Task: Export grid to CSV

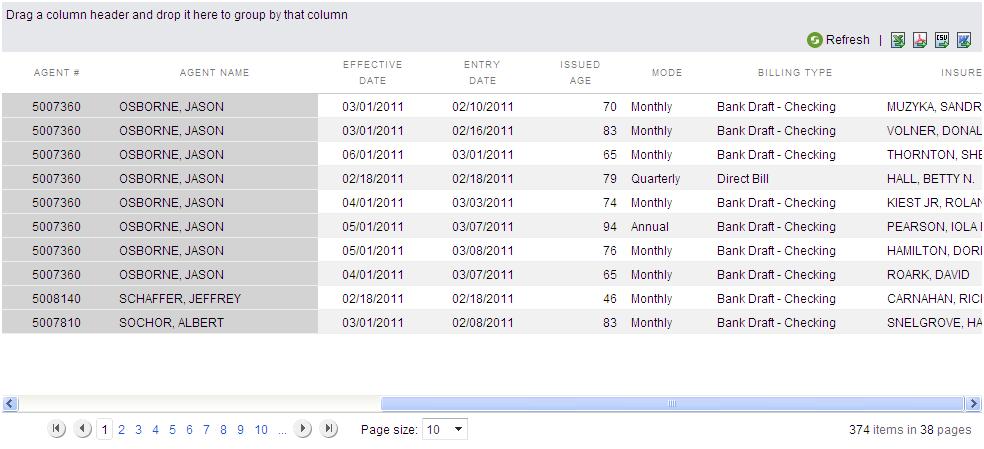Action: pos(942,40)
